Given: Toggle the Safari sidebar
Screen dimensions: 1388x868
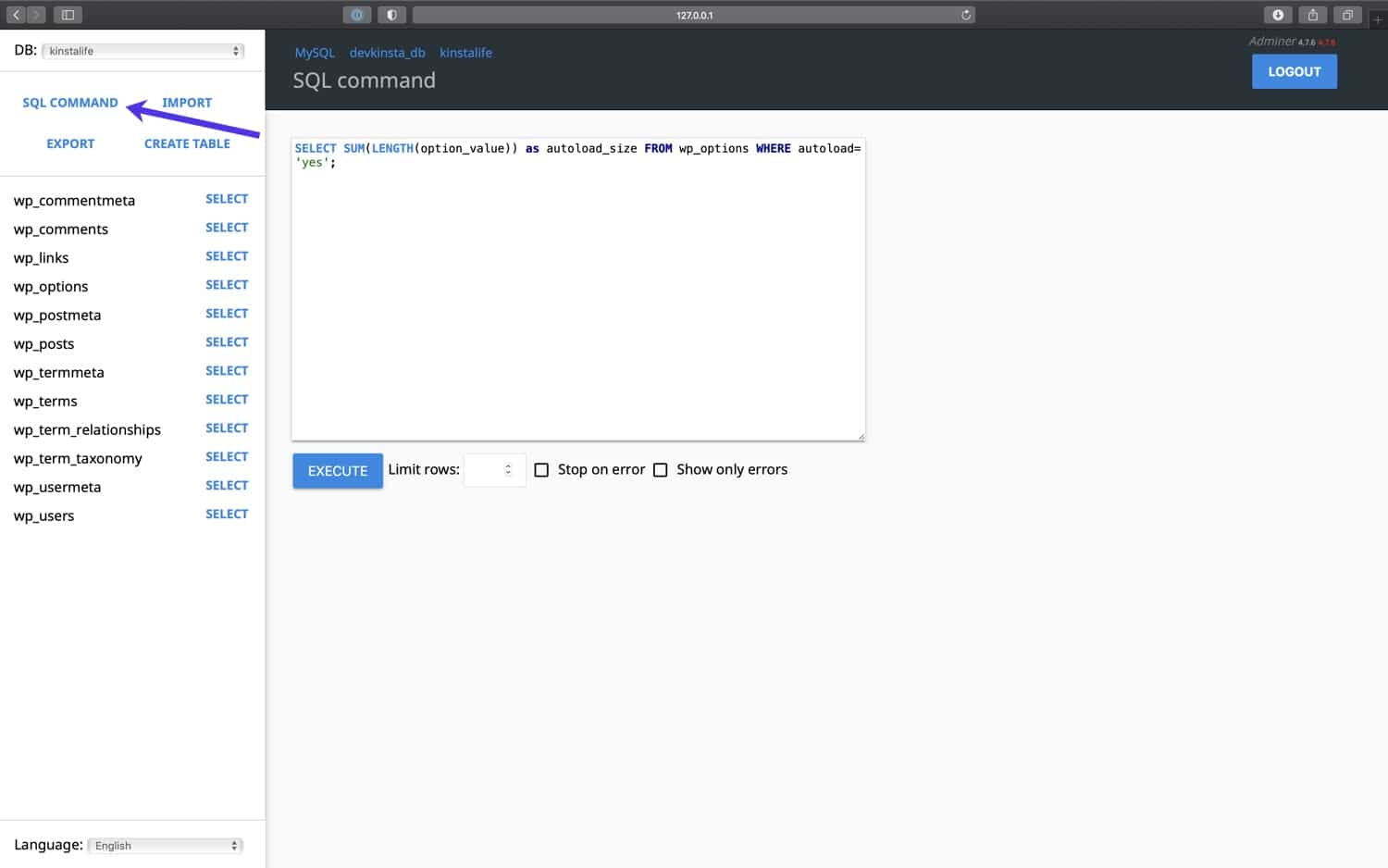Looking at the screenshot, I should 66,14.
